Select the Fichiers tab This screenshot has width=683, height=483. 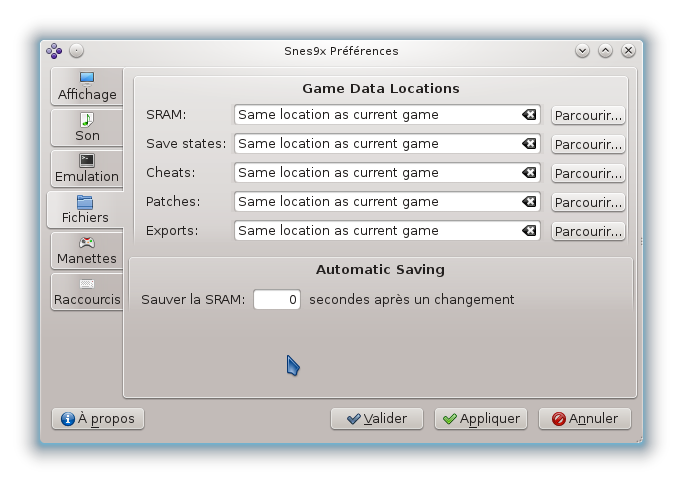tap(85, 209)
